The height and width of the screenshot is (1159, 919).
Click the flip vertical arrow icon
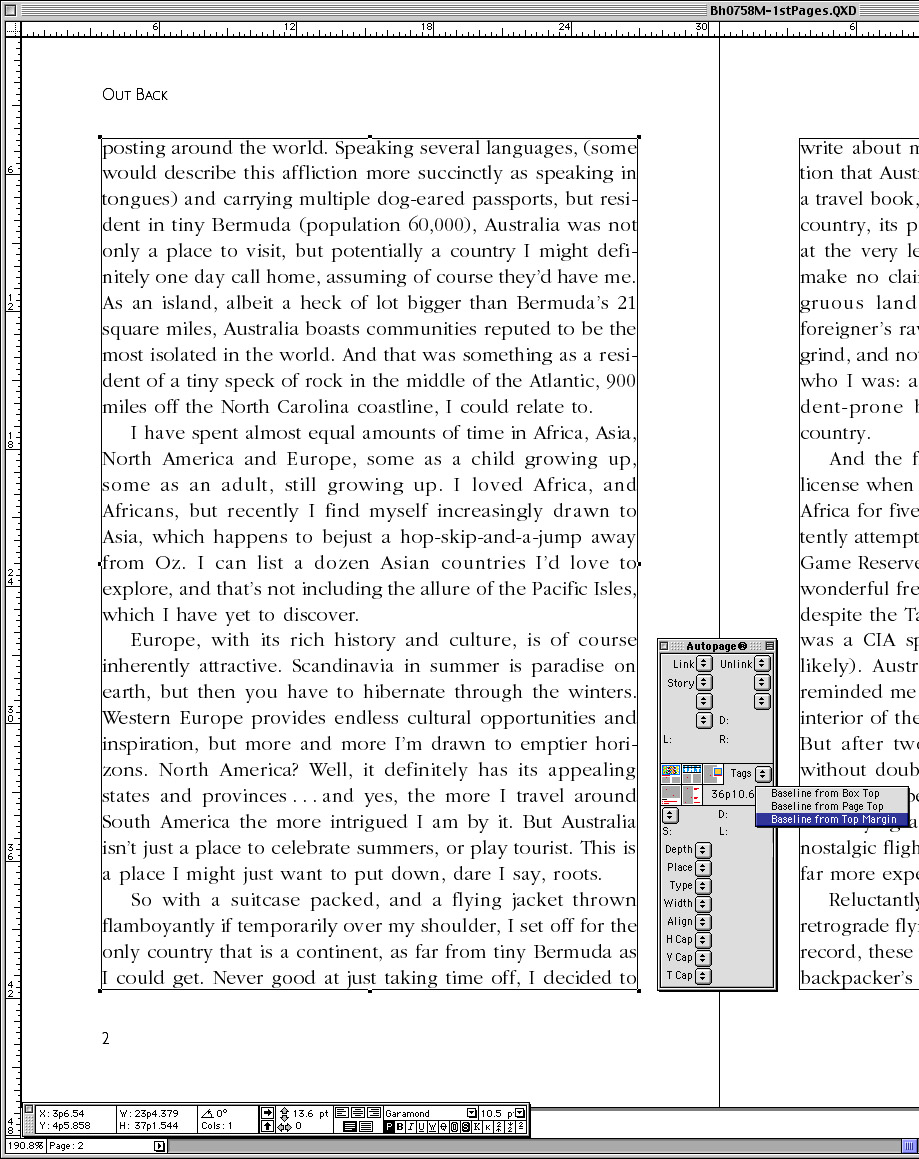(267, 1126)
